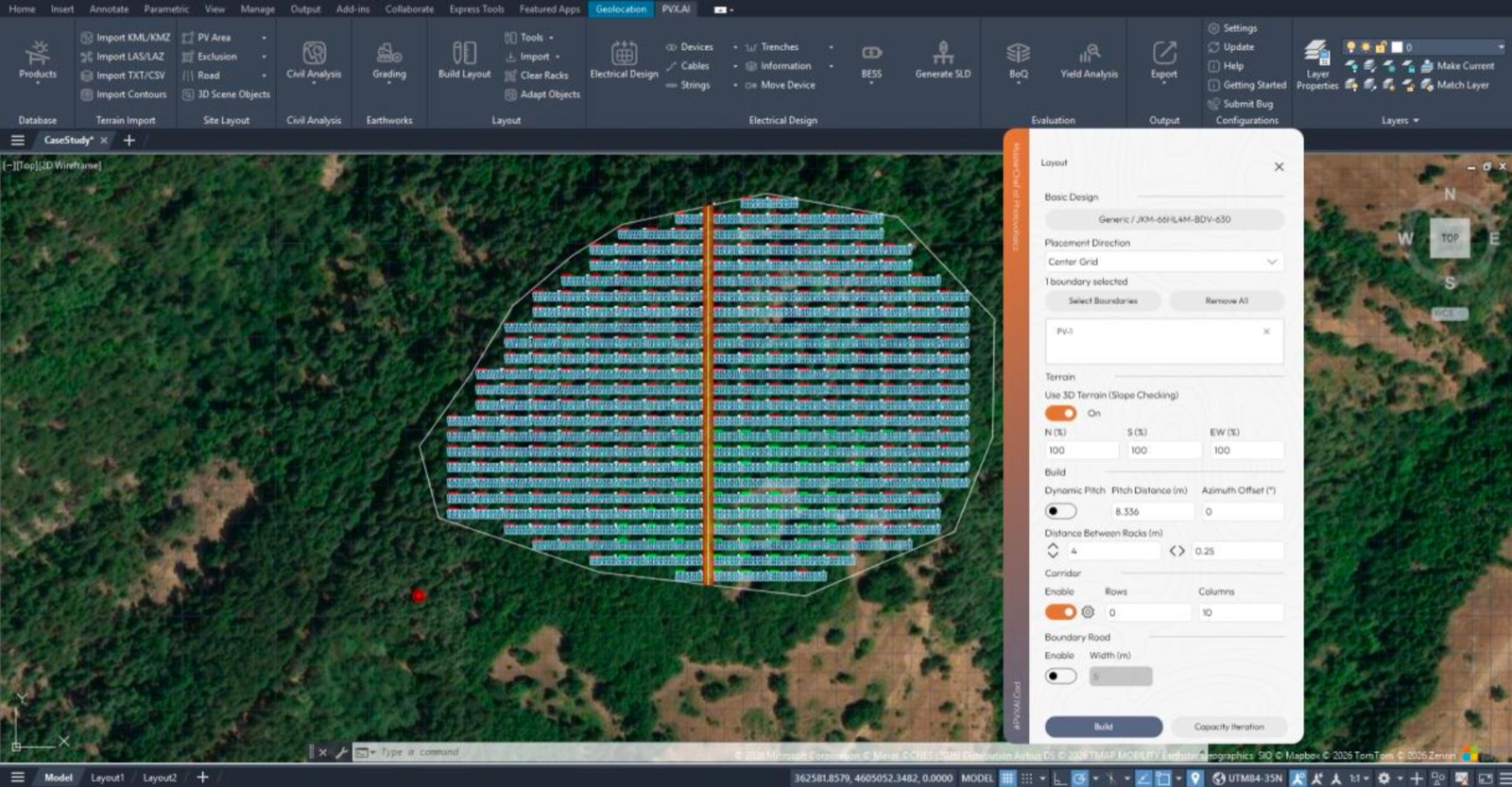Switch to the Annotate ribbon tab
The image size is (1512, 787).
tap(109, 9)
